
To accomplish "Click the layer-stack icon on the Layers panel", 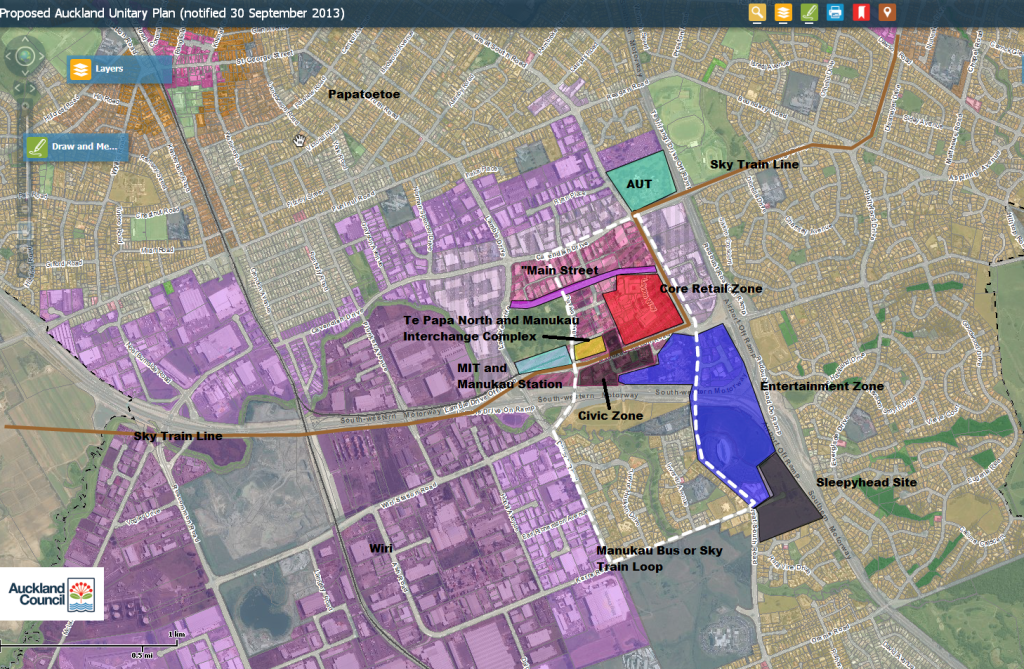I will [x=80, y=68].
